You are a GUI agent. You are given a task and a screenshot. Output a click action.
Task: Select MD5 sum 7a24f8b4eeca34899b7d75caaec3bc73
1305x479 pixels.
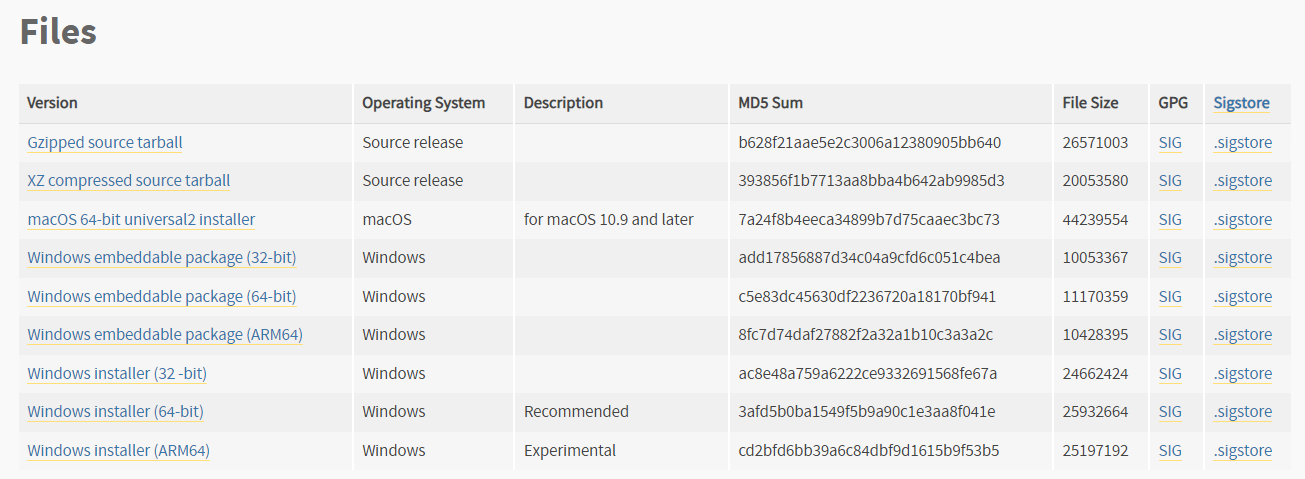(x=869, y=220)
